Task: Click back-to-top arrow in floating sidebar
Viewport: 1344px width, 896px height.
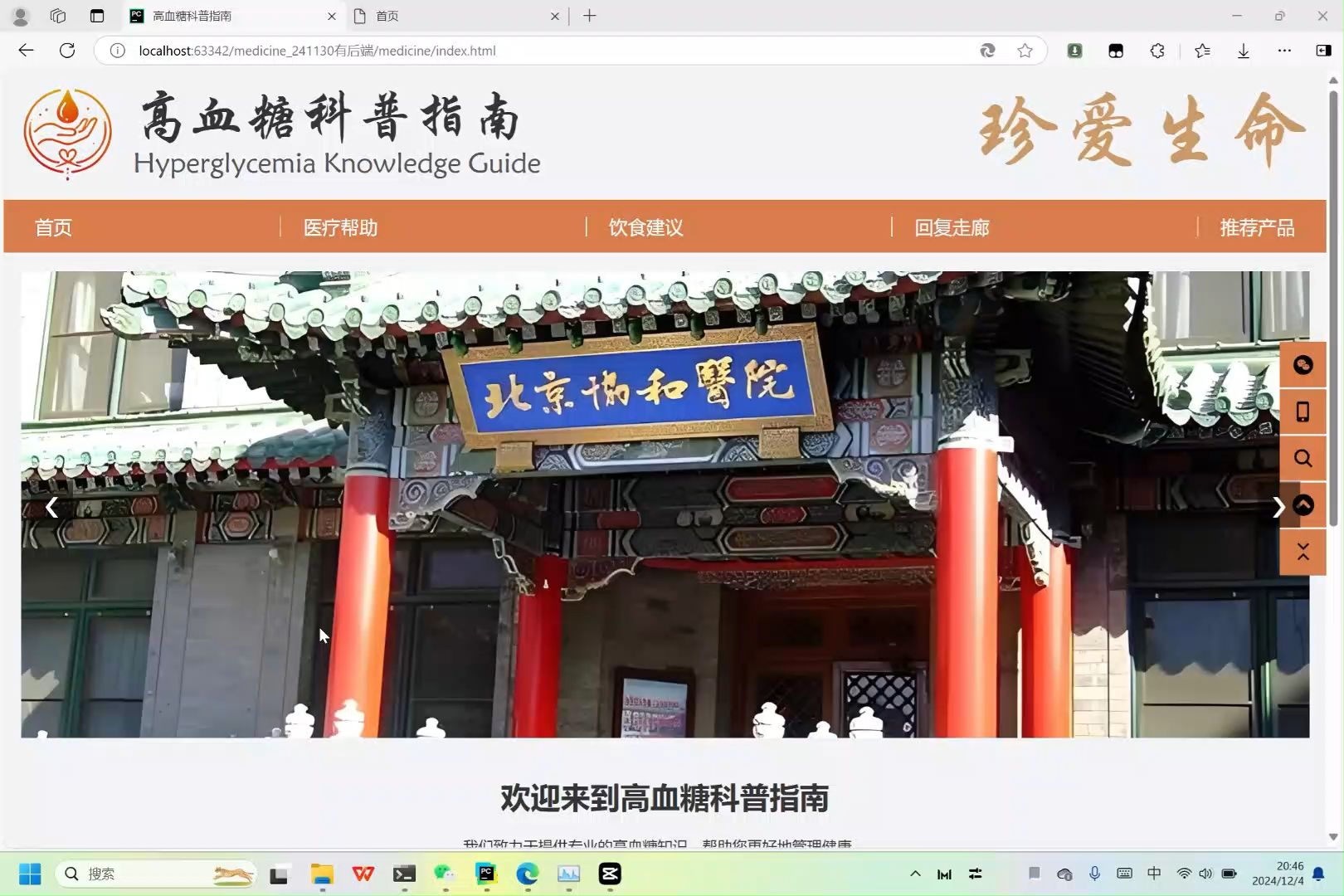Action: coord(1303,504)
